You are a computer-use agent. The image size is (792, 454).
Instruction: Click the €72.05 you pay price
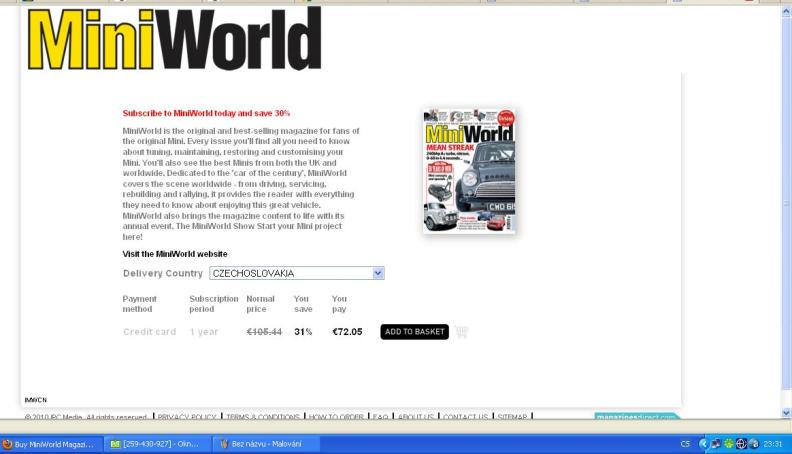347,332
